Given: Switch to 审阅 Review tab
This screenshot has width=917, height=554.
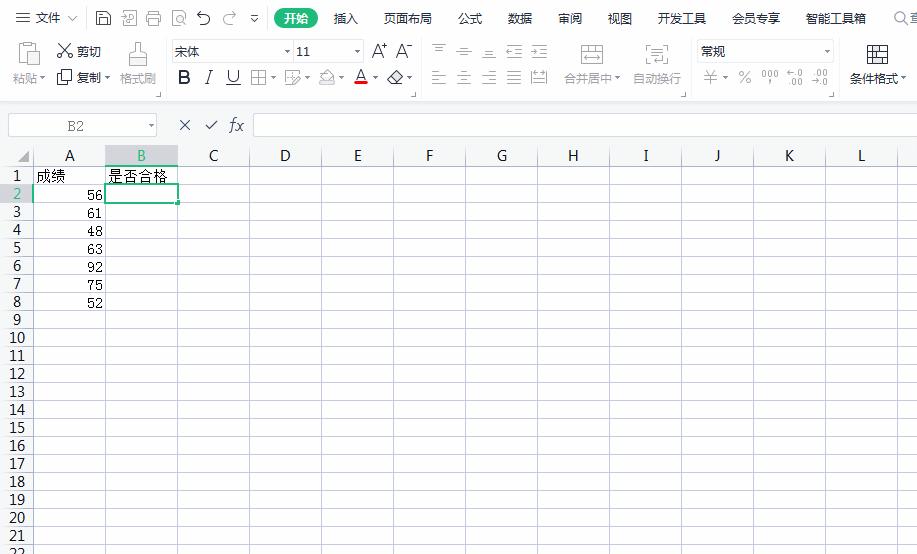Looking at the screenshot, I should click(x=570, y=19).
